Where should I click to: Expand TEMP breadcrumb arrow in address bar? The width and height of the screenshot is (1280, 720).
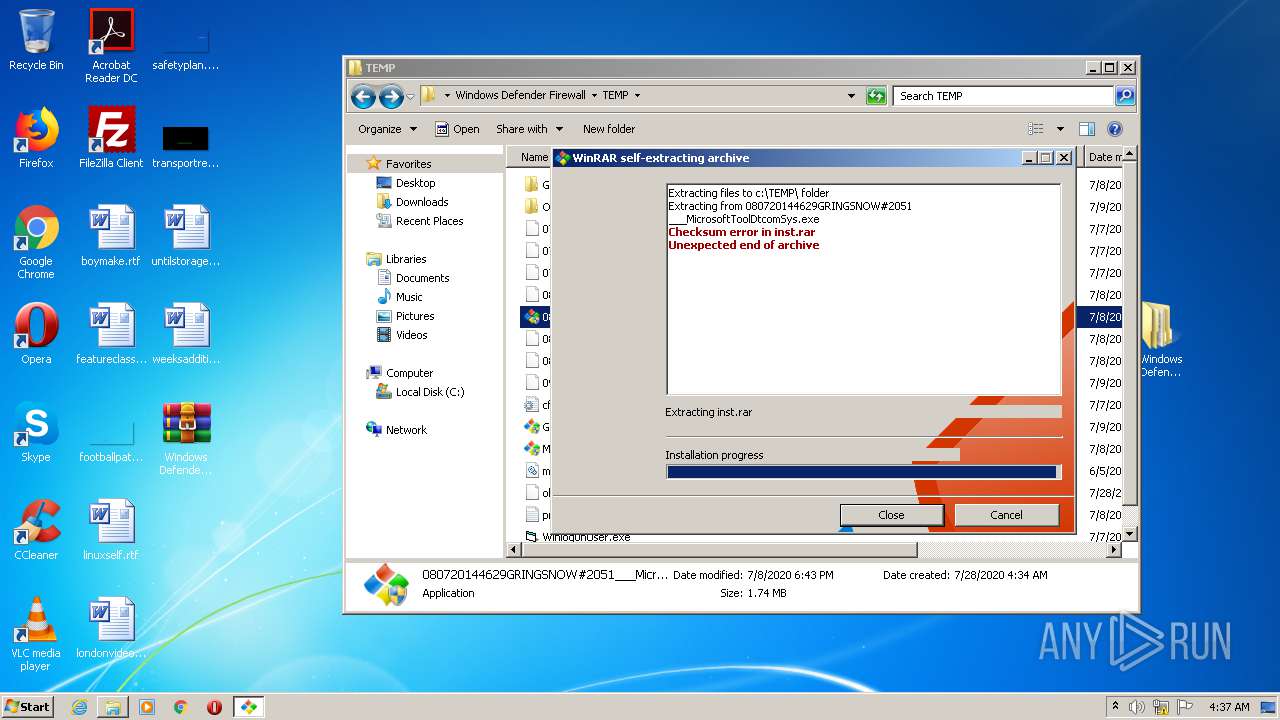click(x=637, y=96)
